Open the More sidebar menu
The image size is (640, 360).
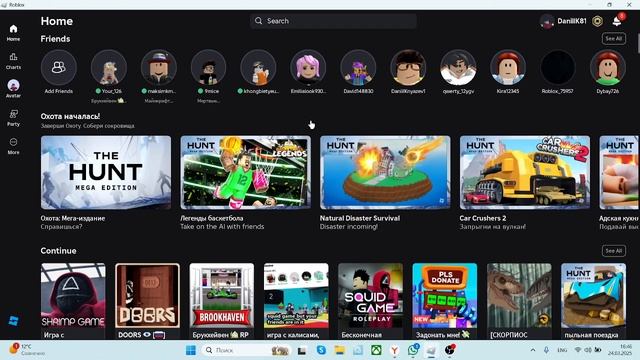click(x=13, y=146)
